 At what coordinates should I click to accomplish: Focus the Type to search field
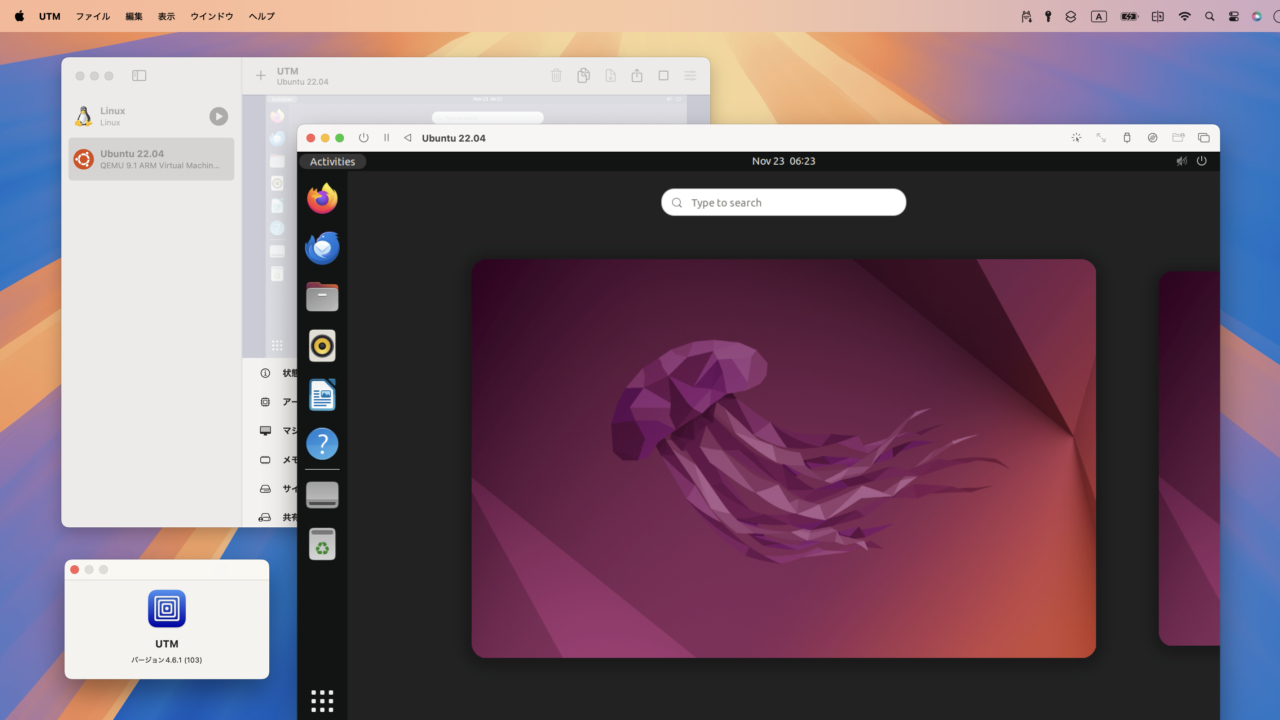pos(783,202)
